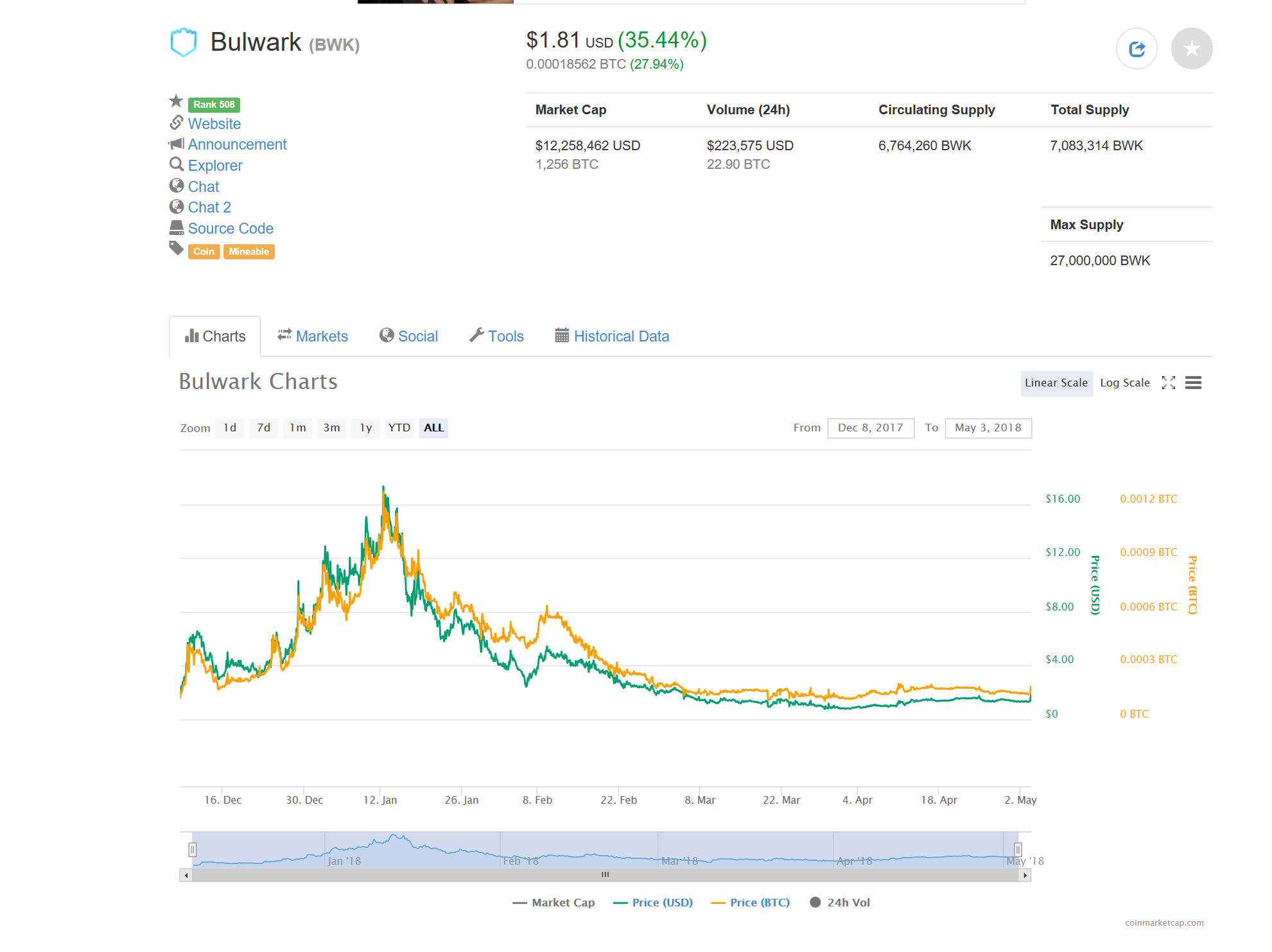The image size is (1272, 952).
Task: Open the Chat link
Action: [204, 187]
